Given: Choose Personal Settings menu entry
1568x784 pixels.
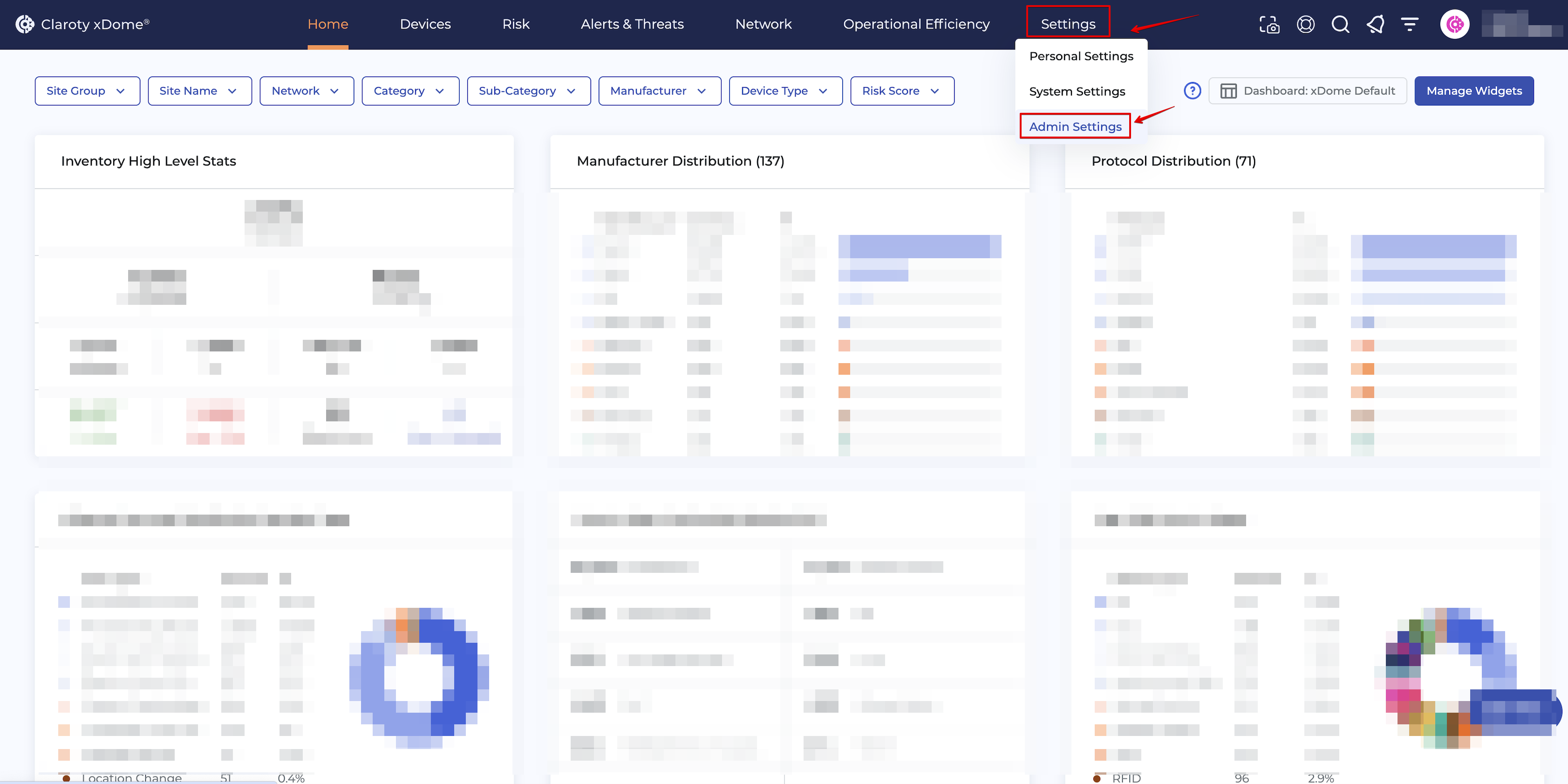Looking at the screenshot, I should (x=1081, y=56).
